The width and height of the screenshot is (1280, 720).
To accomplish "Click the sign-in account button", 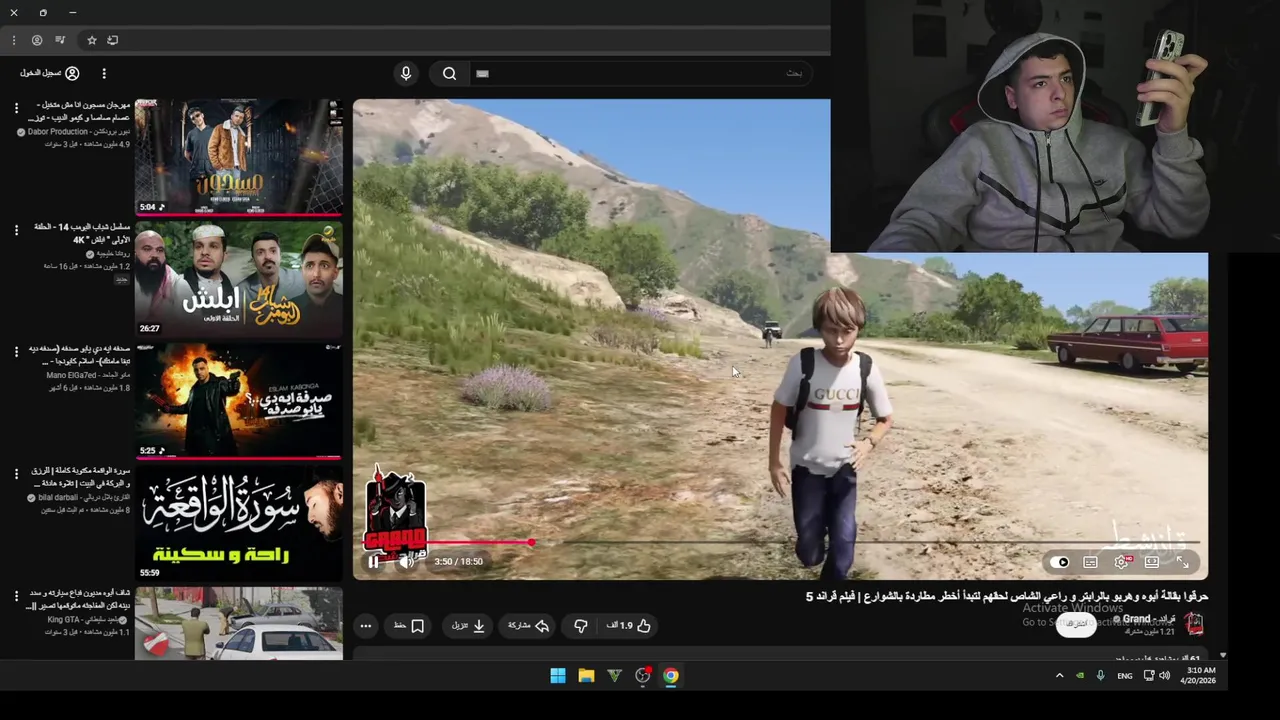I will pos(49,73).
